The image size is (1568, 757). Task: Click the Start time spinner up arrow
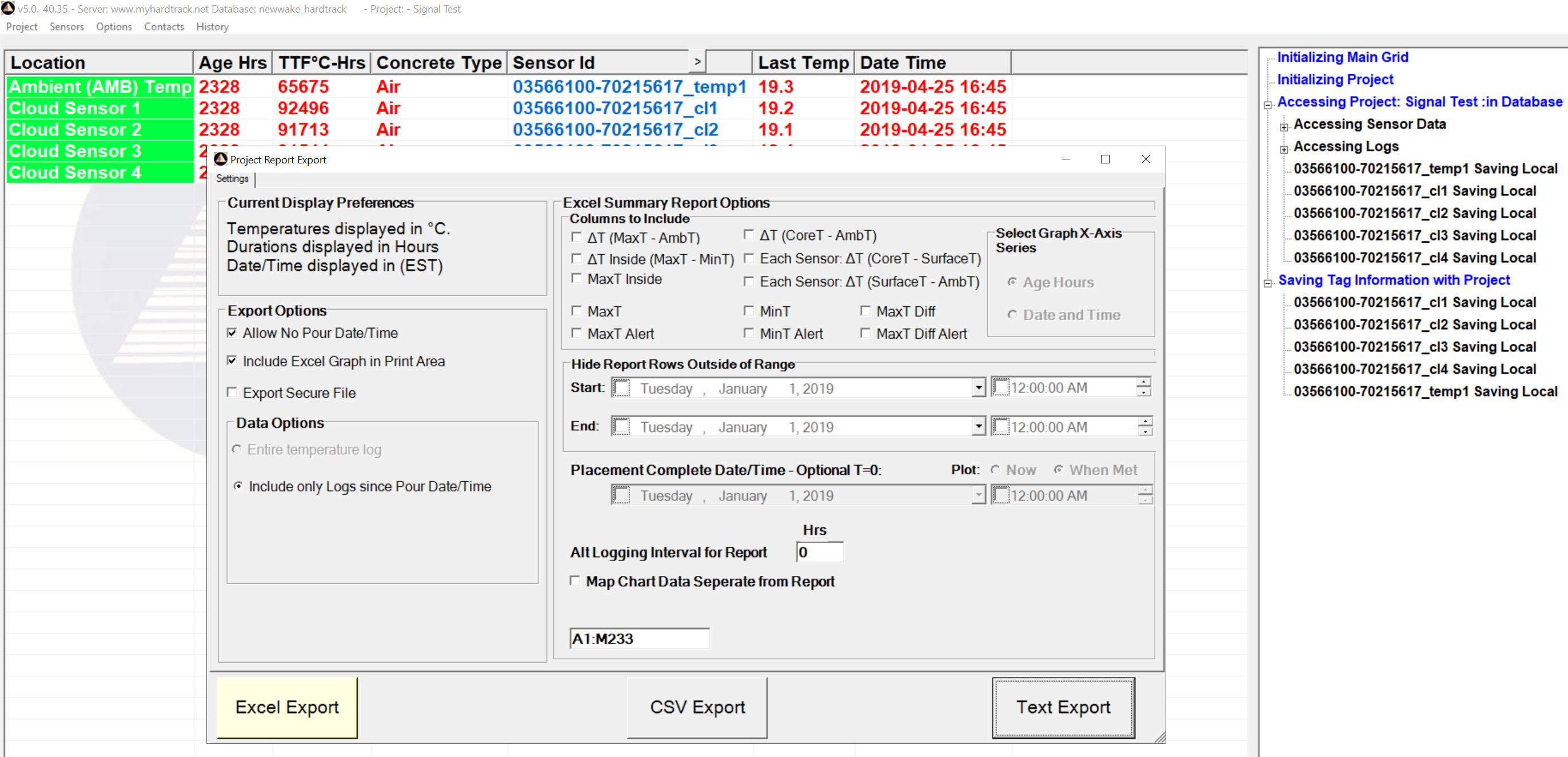(x=1144, y=382)
